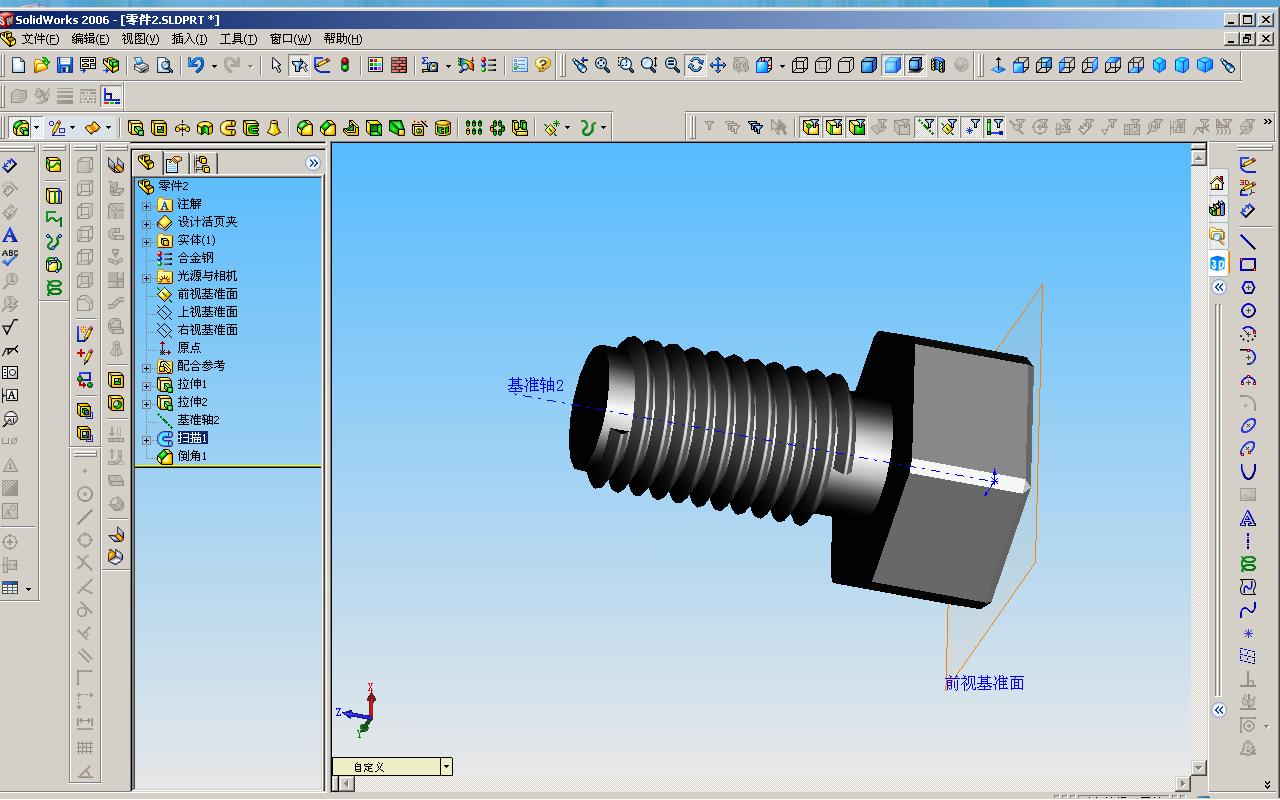Click the Section View icon
The image size is (1280, 800).
tap(937, 65)
